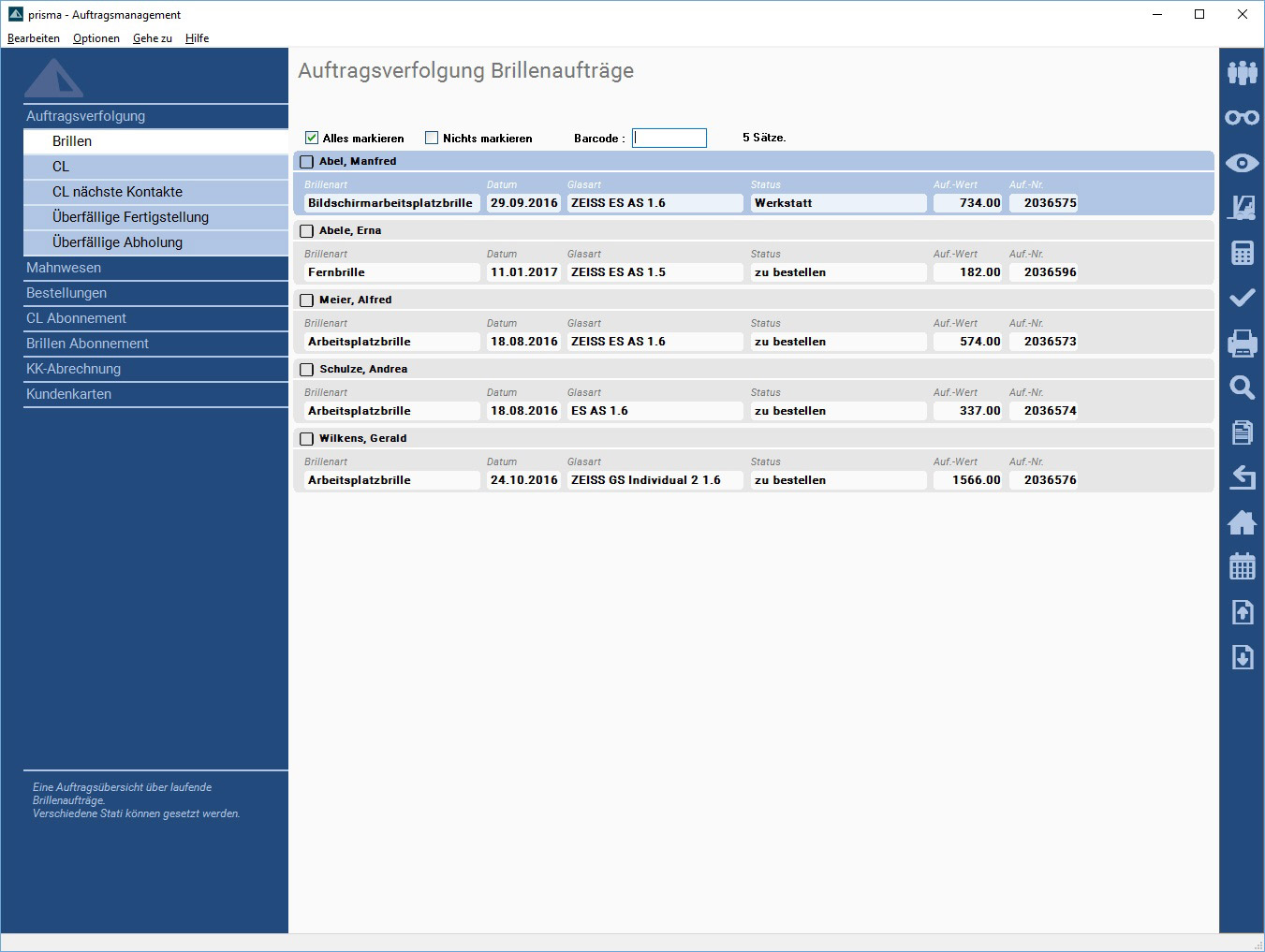The height and width of the screenshot is (952, 1265).
Task: Select CL in the sidebar
Action: click(155, 167)
